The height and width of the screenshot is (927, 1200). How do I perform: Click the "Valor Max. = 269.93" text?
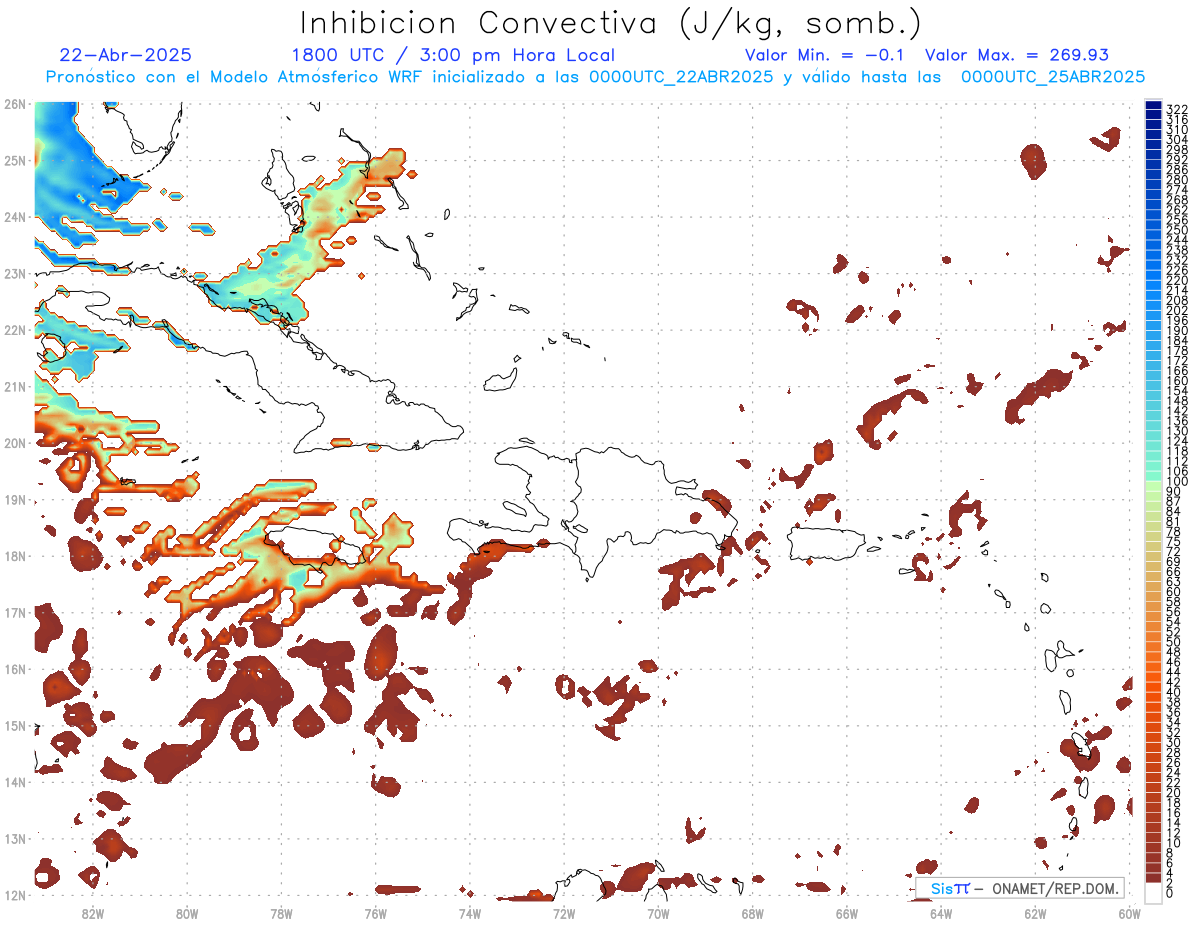pos(1017,55)
